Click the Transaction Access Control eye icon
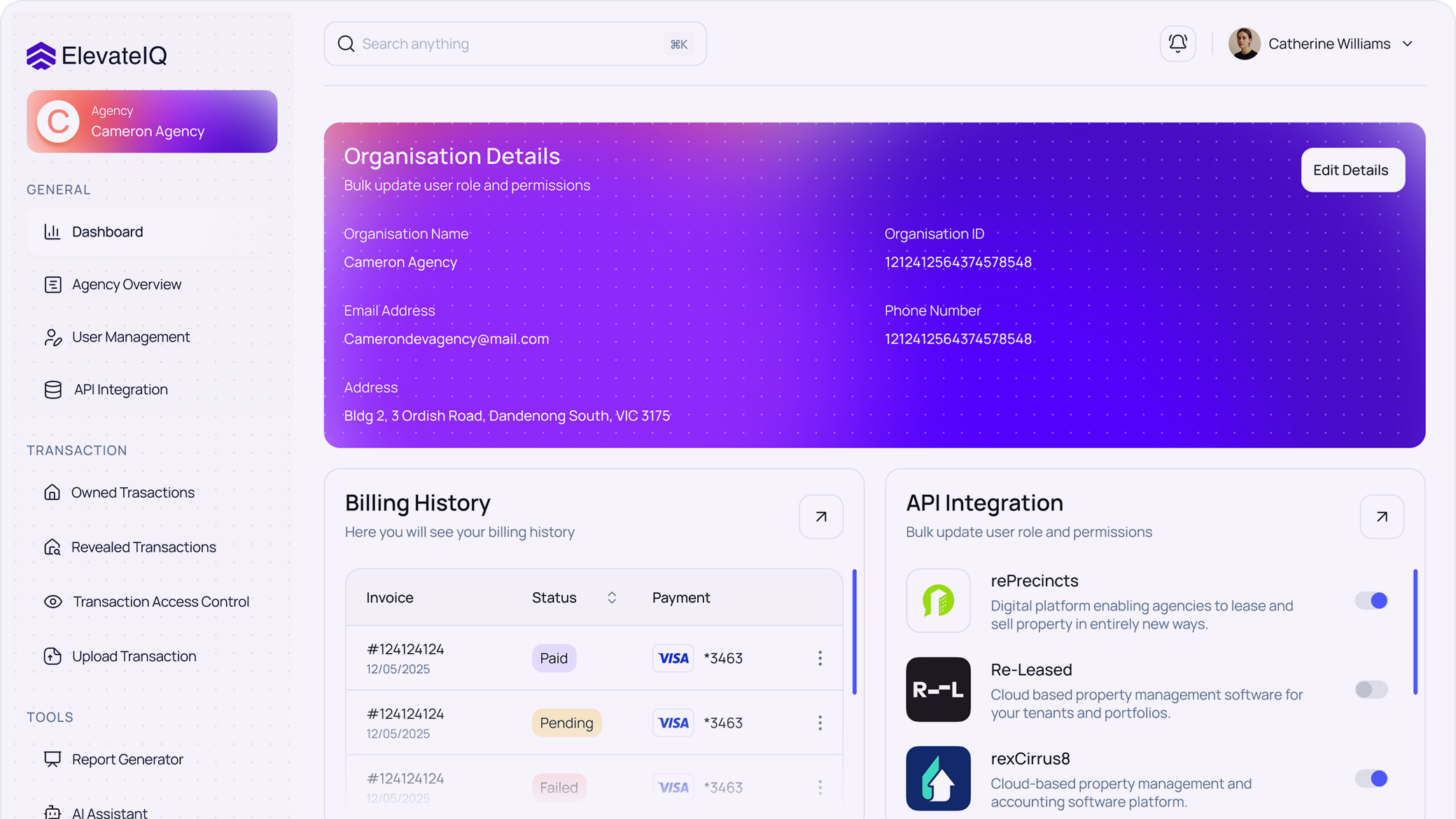This screenshot has height=819, width=1456. [52, 601]
